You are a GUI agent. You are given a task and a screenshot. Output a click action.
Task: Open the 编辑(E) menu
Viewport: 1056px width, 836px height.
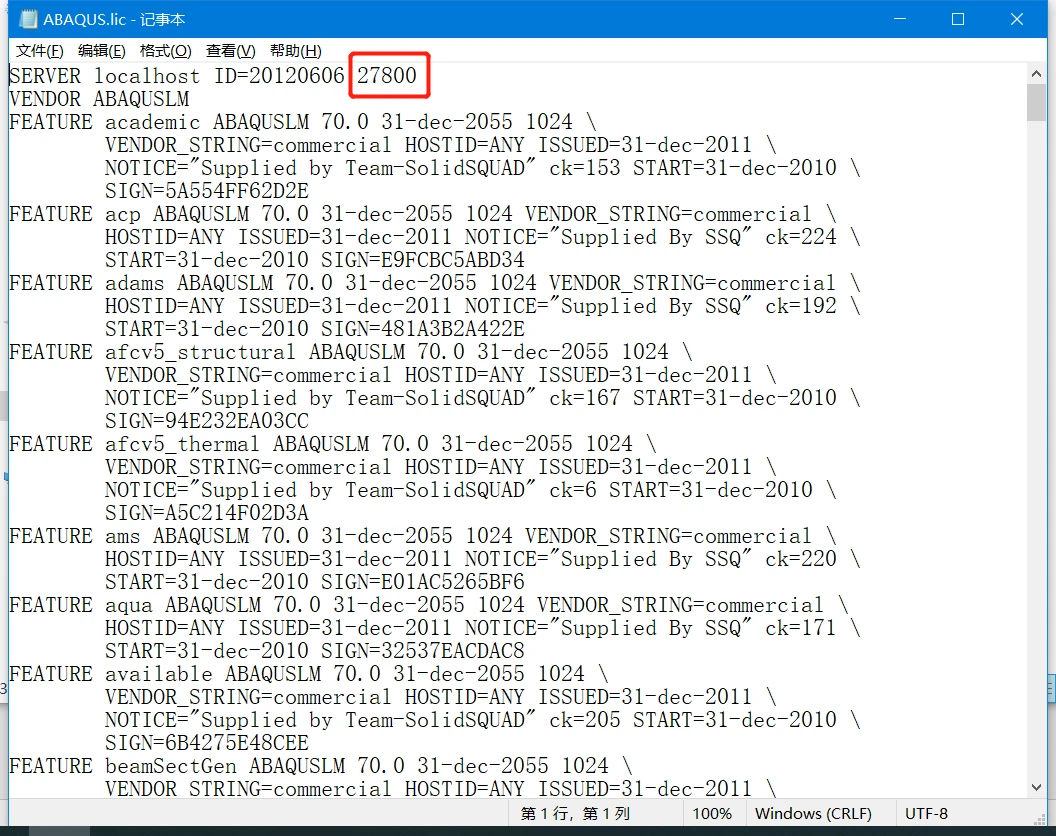pyautogui.click(x=102, y=51)
